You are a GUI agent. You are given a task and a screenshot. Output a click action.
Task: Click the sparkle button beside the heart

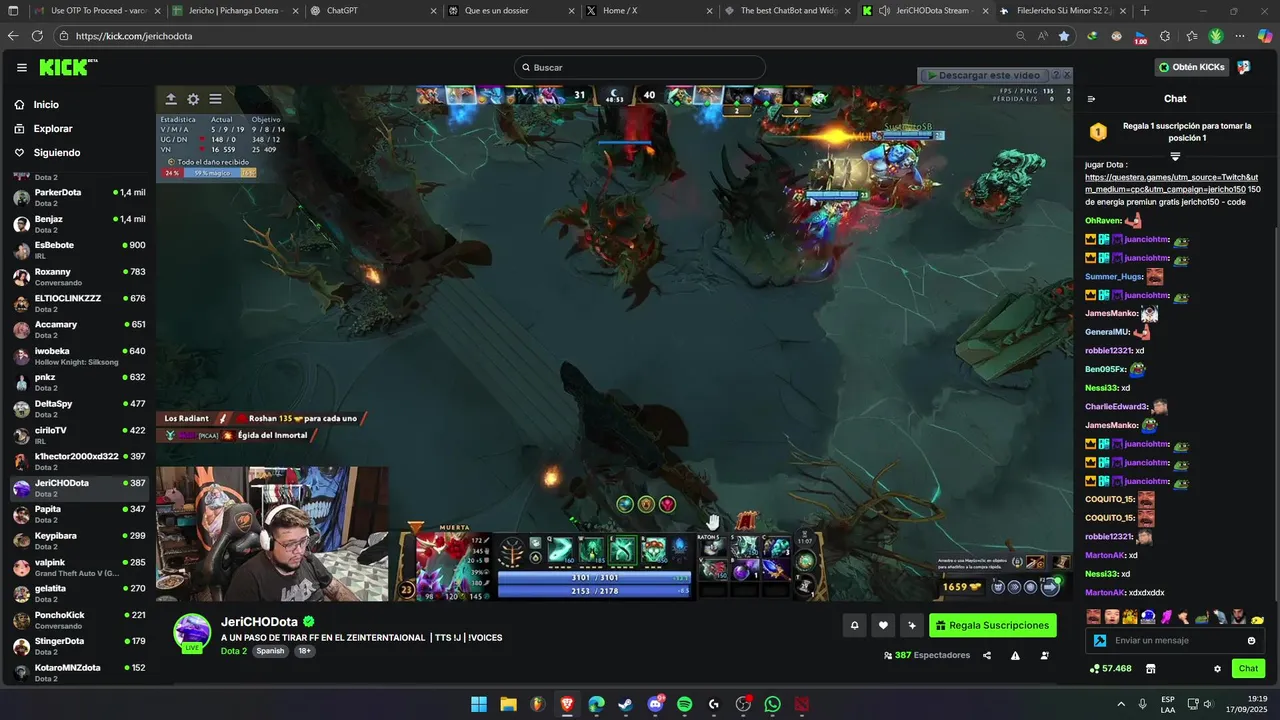pos(911,625)
